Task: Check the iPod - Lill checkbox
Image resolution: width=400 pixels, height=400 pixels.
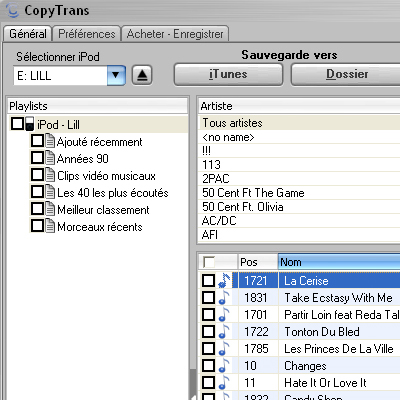Action: pyautogui.click(x=17, y=124)
